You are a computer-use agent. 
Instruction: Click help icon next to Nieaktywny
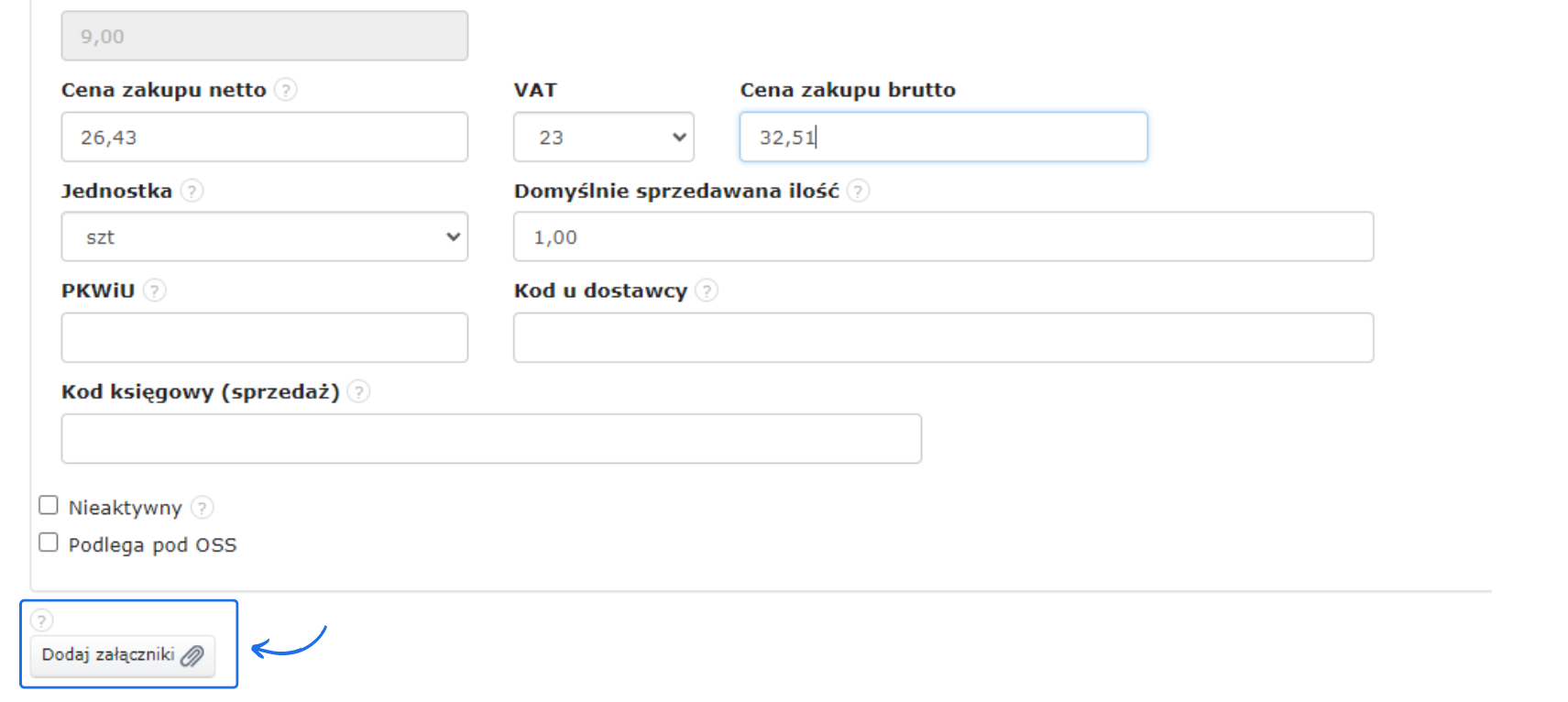[203, 507]
